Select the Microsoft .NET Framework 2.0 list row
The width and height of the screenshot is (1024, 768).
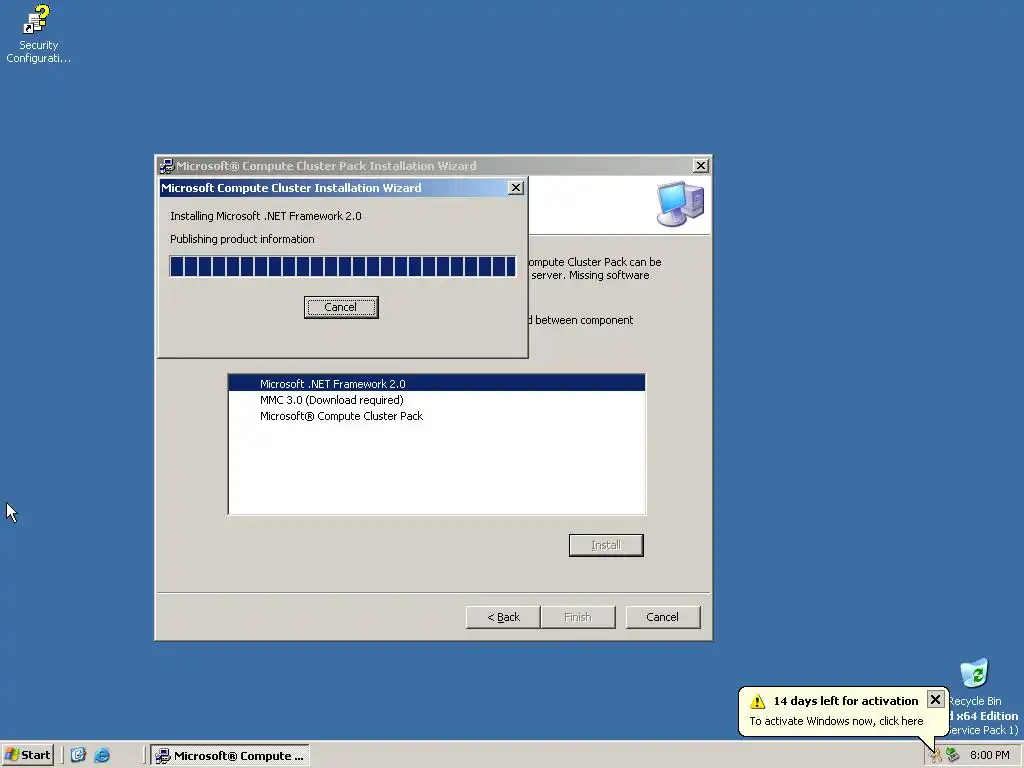436,383
